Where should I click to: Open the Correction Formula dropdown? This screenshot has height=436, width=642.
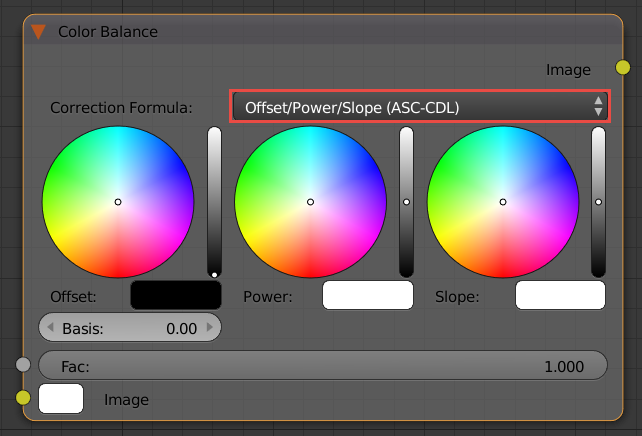click(x=420, y=107)
